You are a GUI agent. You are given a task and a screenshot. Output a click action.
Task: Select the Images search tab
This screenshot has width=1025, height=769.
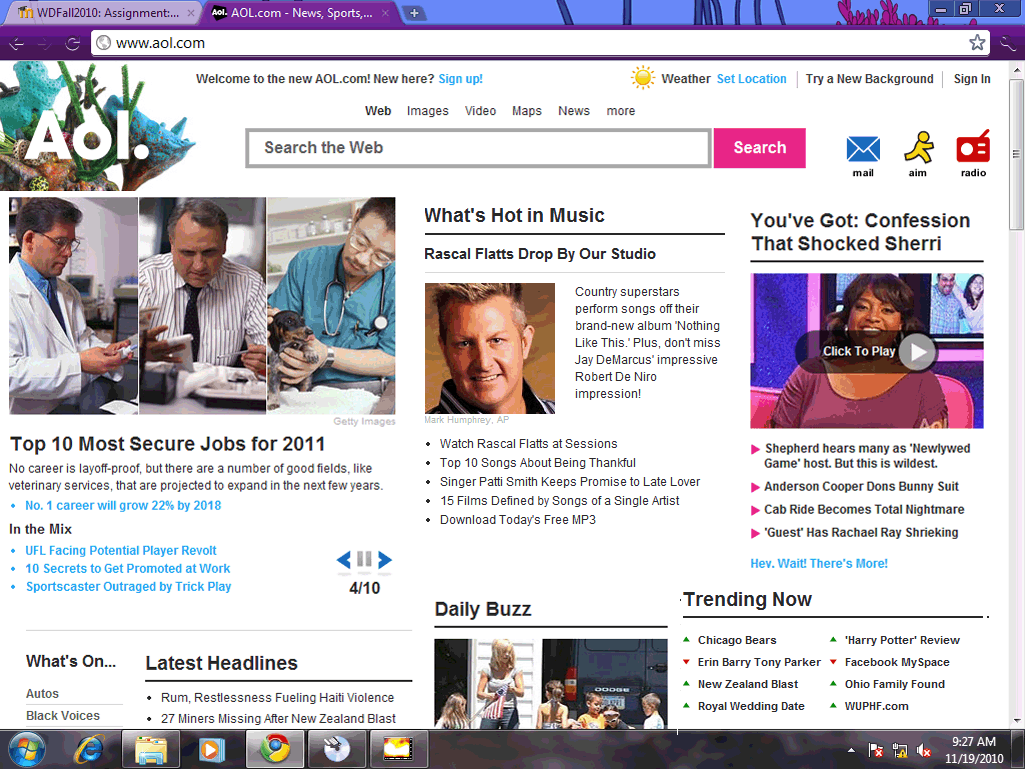coord(427,111)
